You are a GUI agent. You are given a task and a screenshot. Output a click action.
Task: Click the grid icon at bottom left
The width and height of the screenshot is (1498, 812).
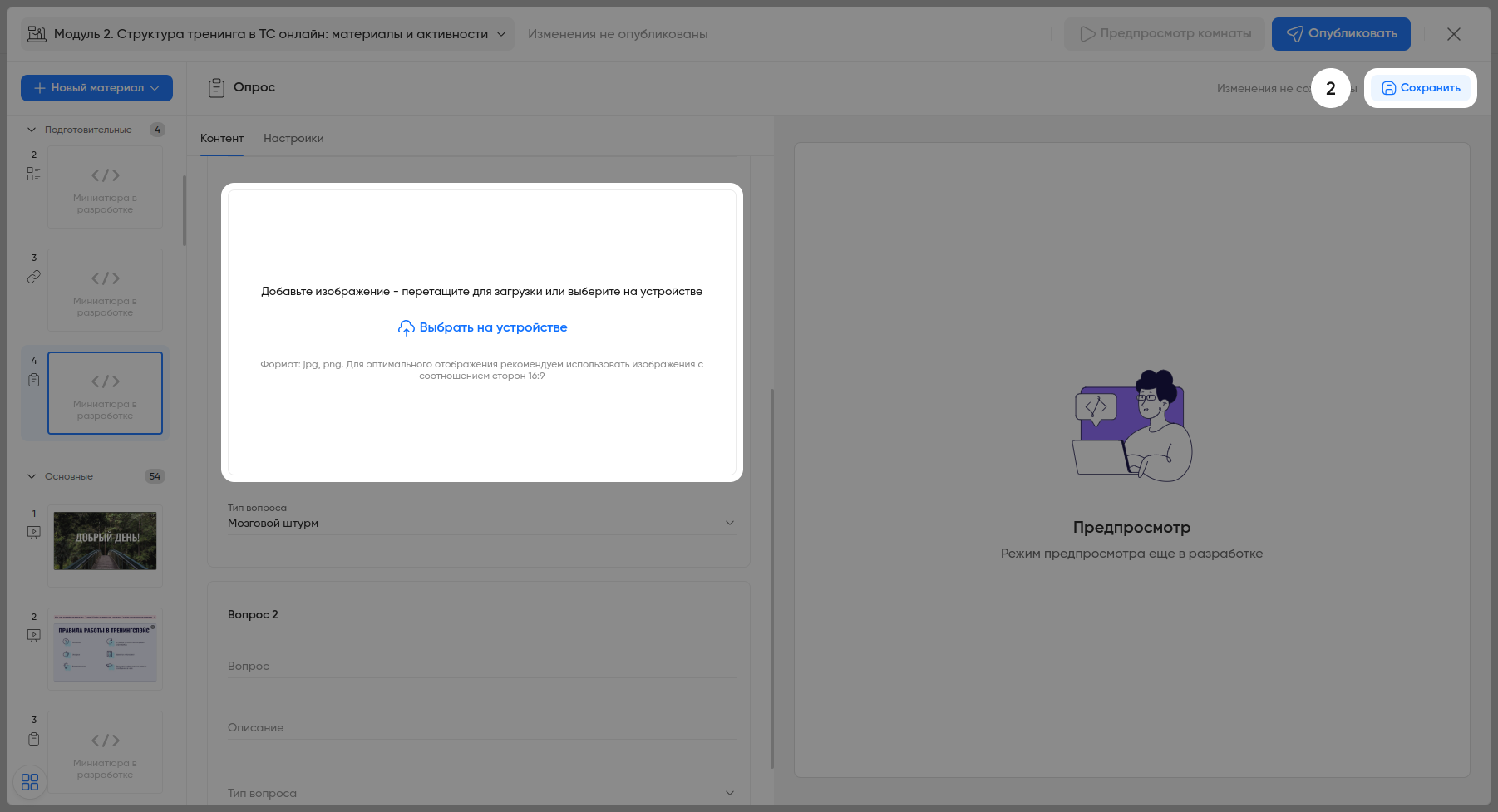pyautogui.click(x=30, y=782)
